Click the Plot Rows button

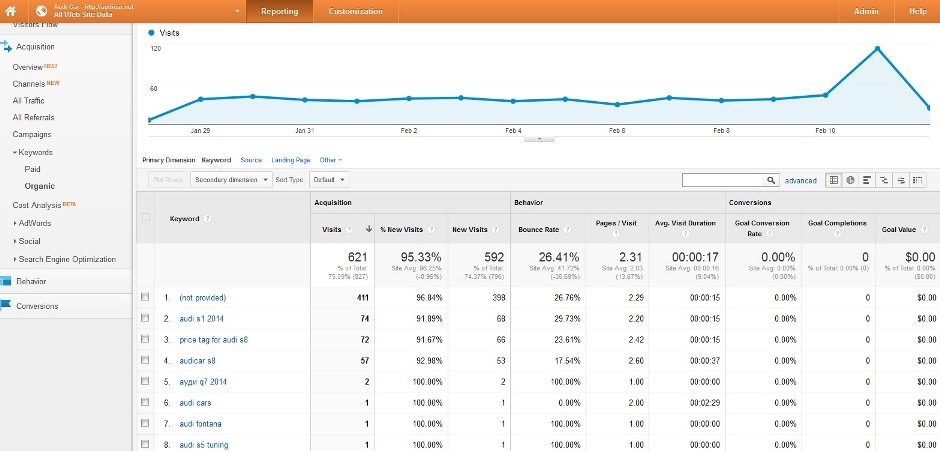167,180
